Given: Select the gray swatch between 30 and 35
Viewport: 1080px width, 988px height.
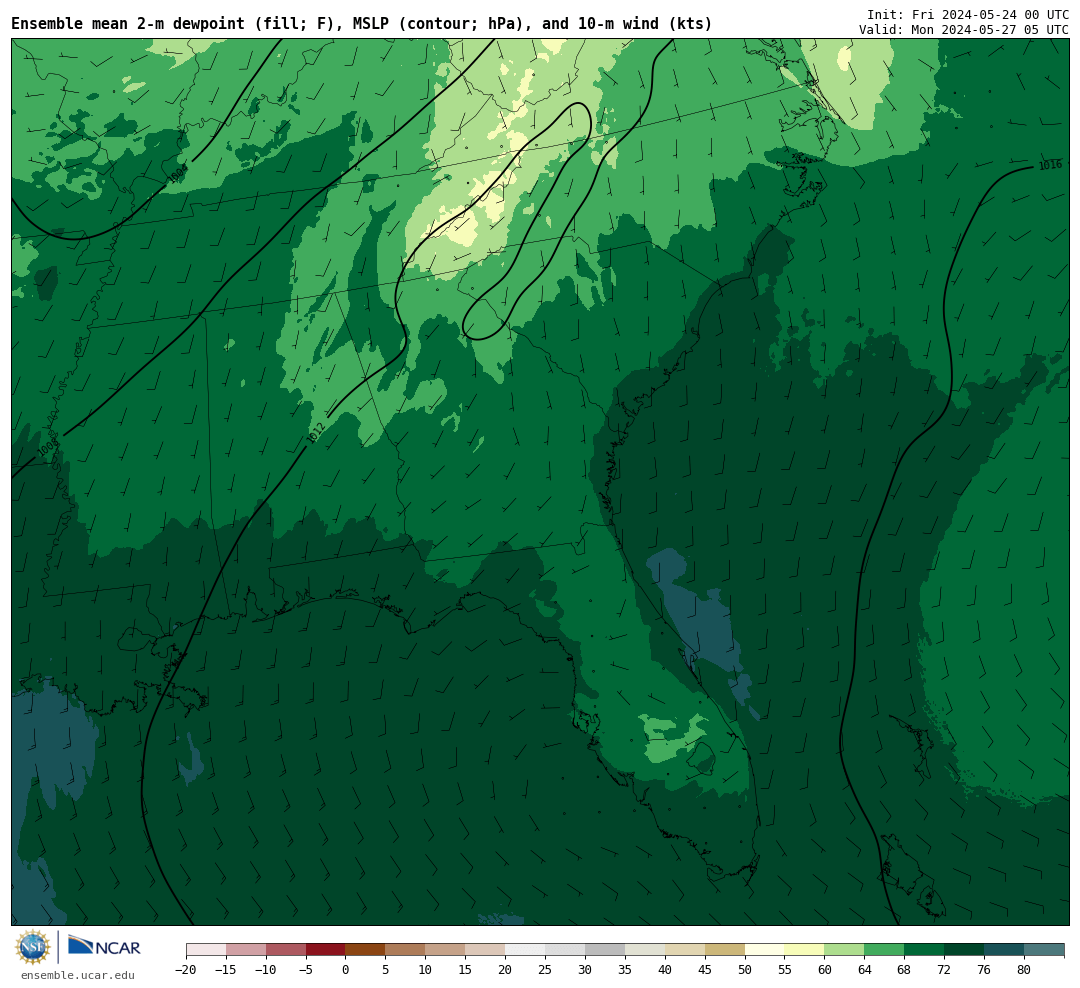Looking at the screenshot, I should click(605, 950).
